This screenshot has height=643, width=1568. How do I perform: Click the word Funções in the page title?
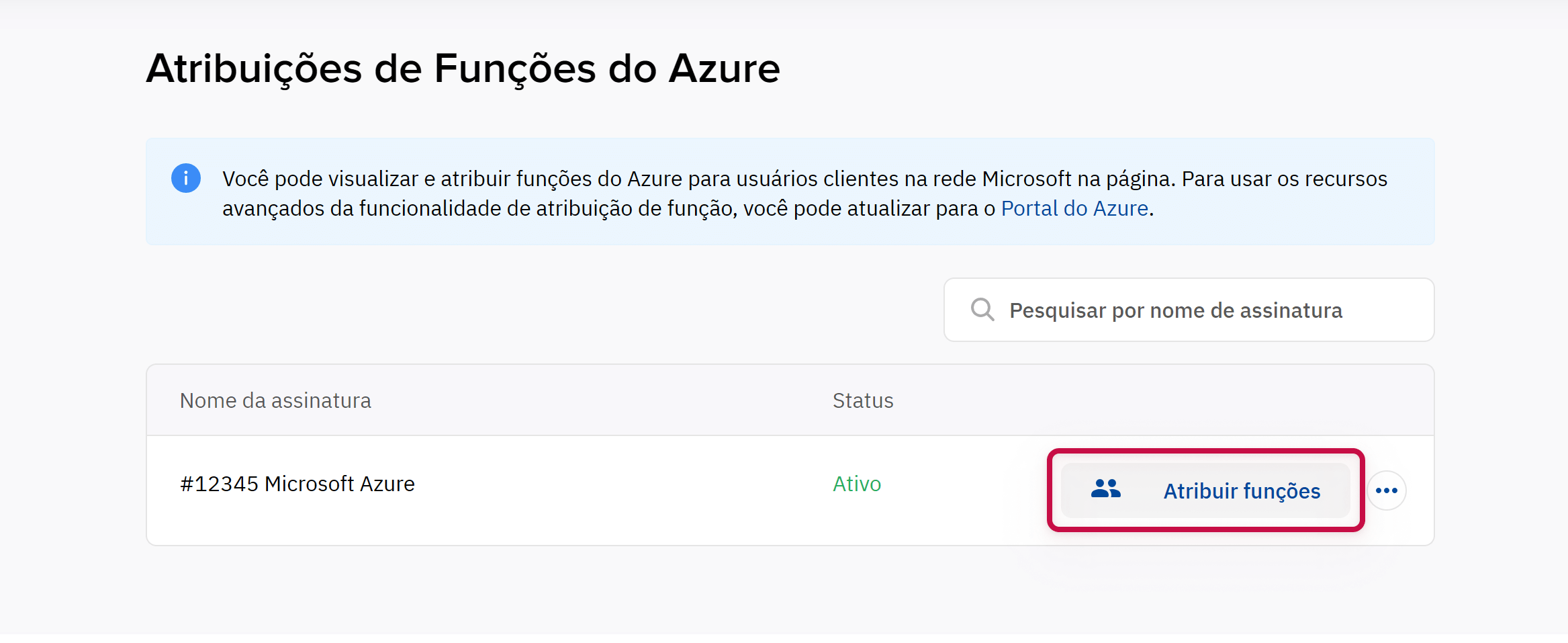515,69
